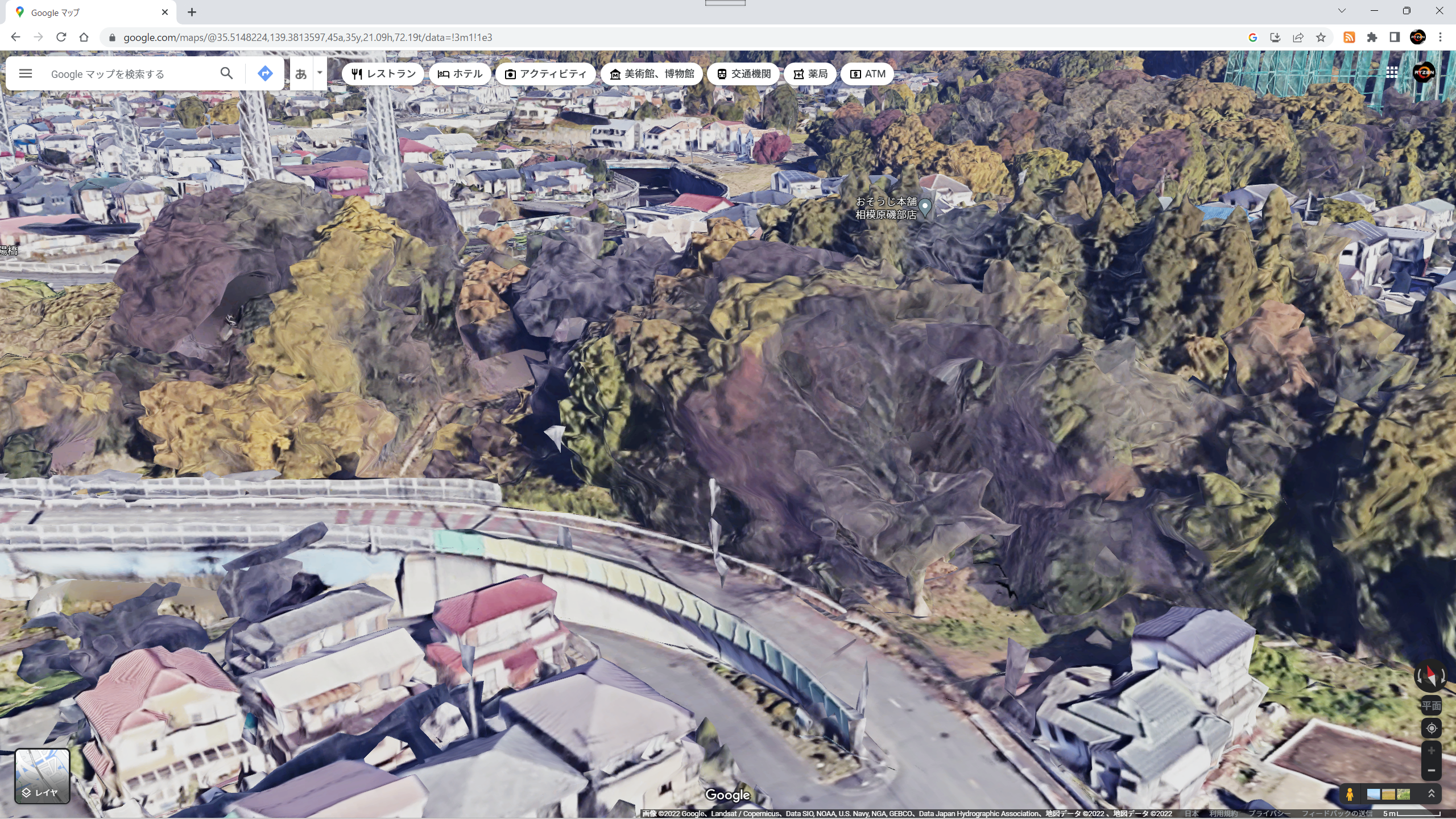Open the sky-blue photo thumbnail
This screenshot has width=1456, height=819.
[1374, 794]
